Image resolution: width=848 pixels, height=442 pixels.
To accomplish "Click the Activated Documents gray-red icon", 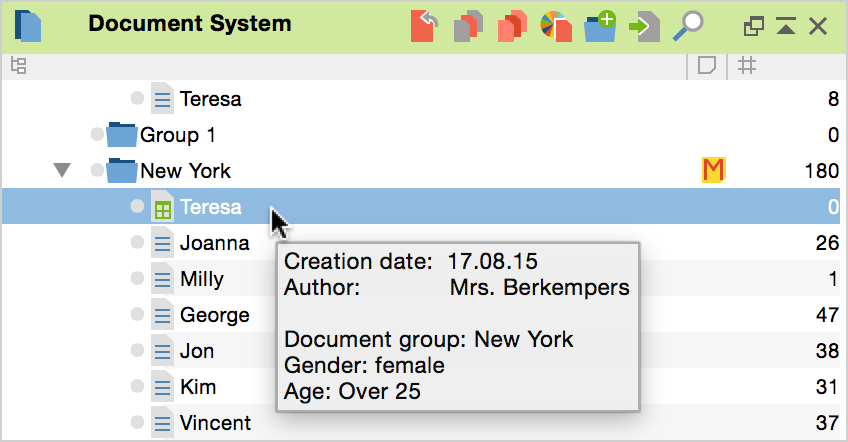I will (x=468, y=26).
